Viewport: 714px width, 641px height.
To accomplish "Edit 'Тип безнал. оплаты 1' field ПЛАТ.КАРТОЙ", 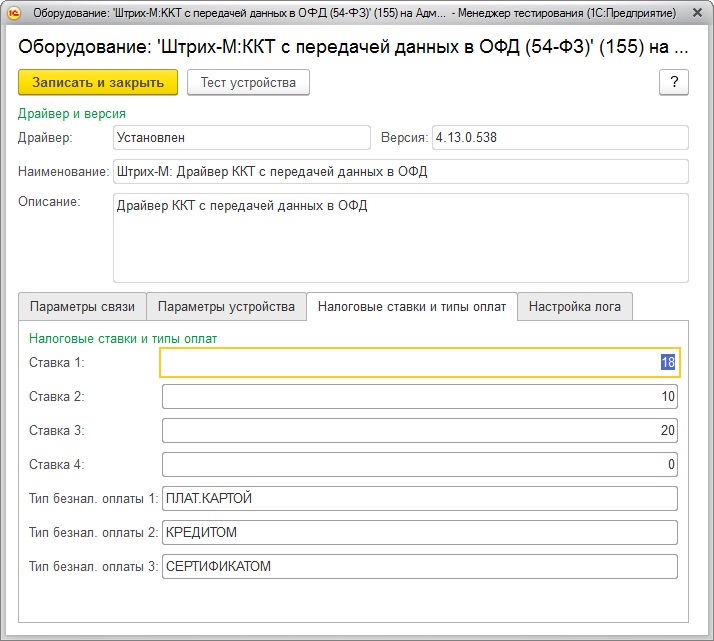I will coord(419,498).
